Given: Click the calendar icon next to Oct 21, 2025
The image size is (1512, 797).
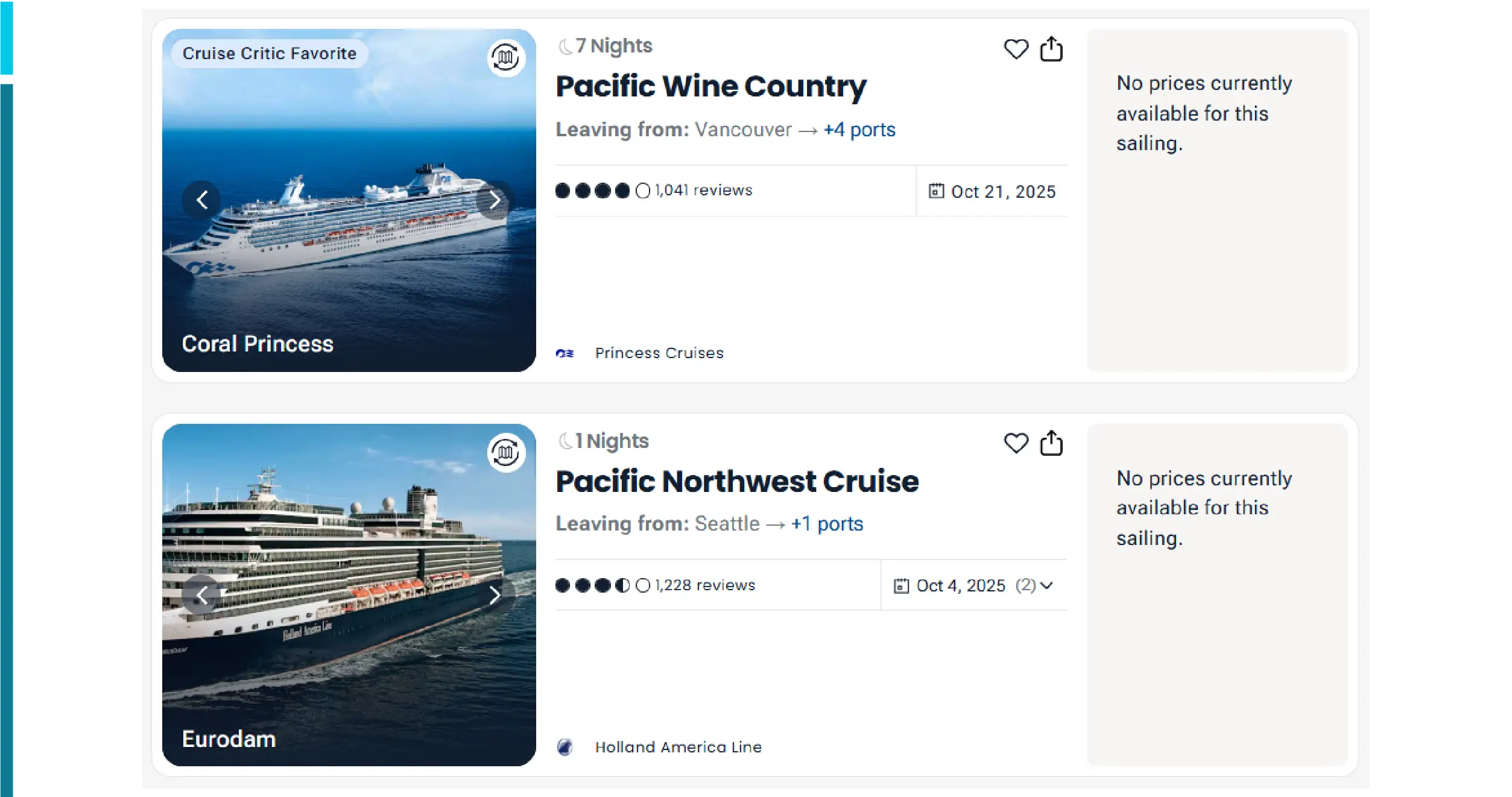Looking at the screenshot, I should click(935, 191).
